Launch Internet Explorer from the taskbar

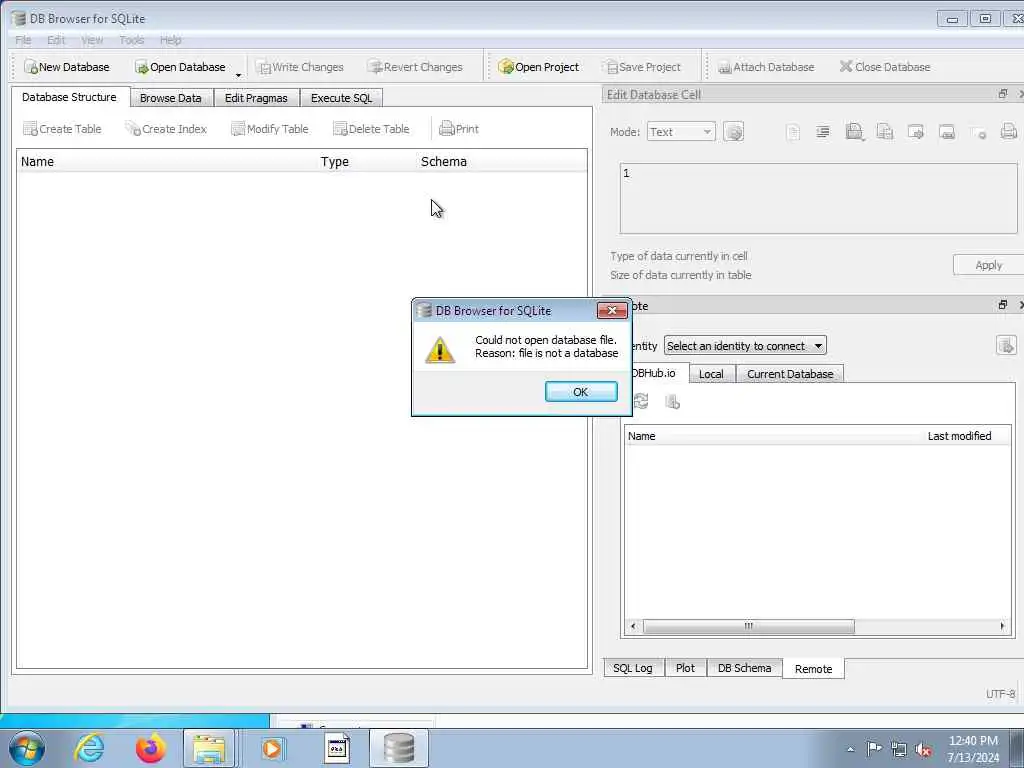pyautogui.click(x=89, y=748)
